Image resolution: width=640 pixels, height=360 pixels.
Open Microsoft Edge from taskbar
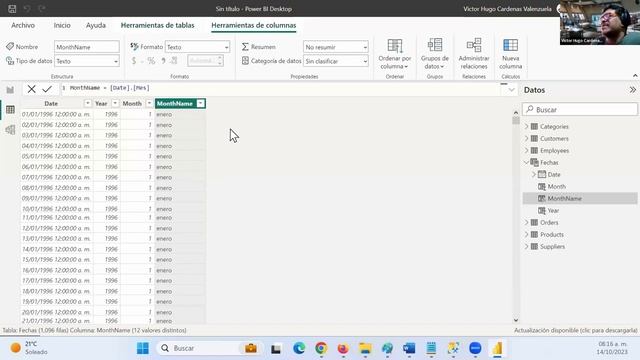[x=299, y=348]
